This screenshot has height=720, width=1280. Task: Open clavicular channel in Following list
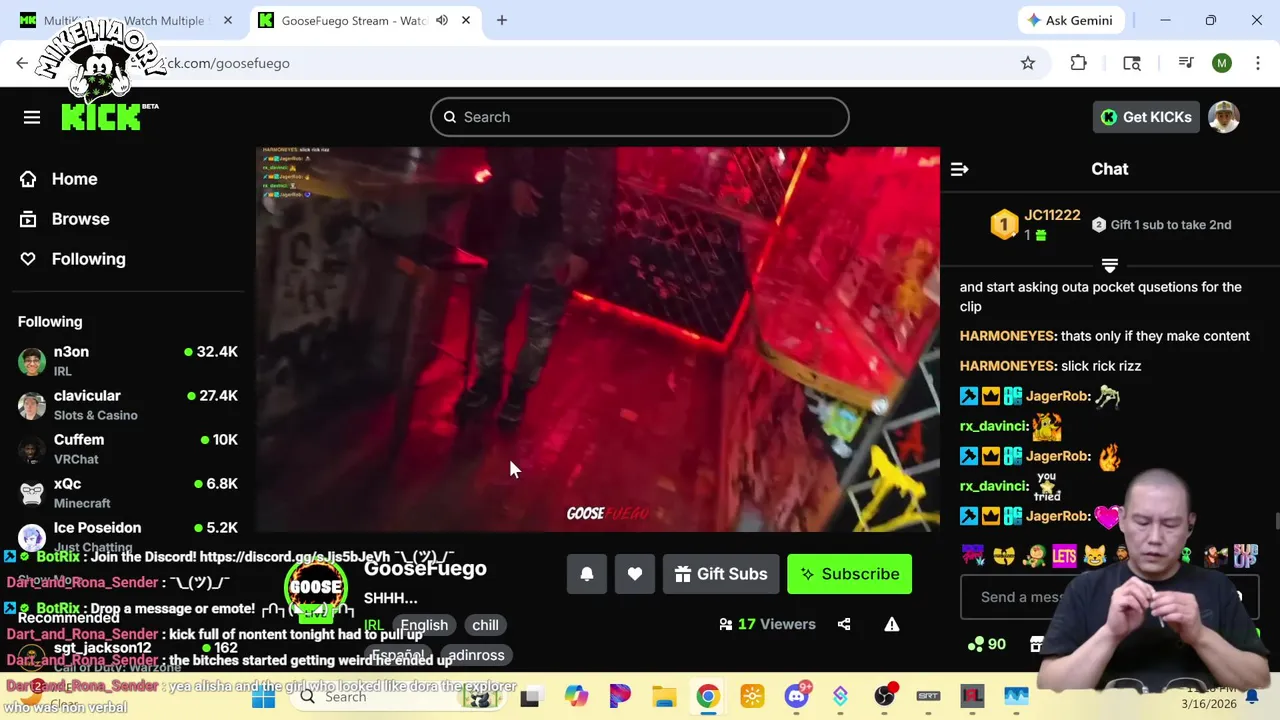pos(128,405)
